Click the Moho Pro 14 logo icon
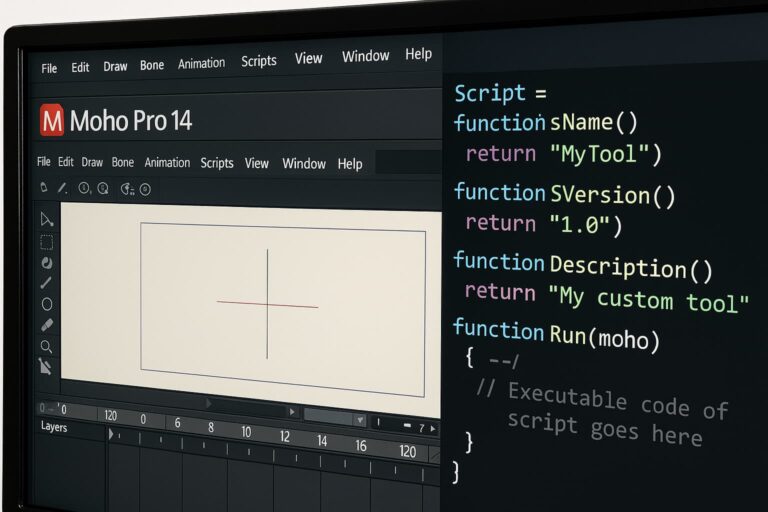Screen dimensions: 768x512 click(x=51, y=121)
